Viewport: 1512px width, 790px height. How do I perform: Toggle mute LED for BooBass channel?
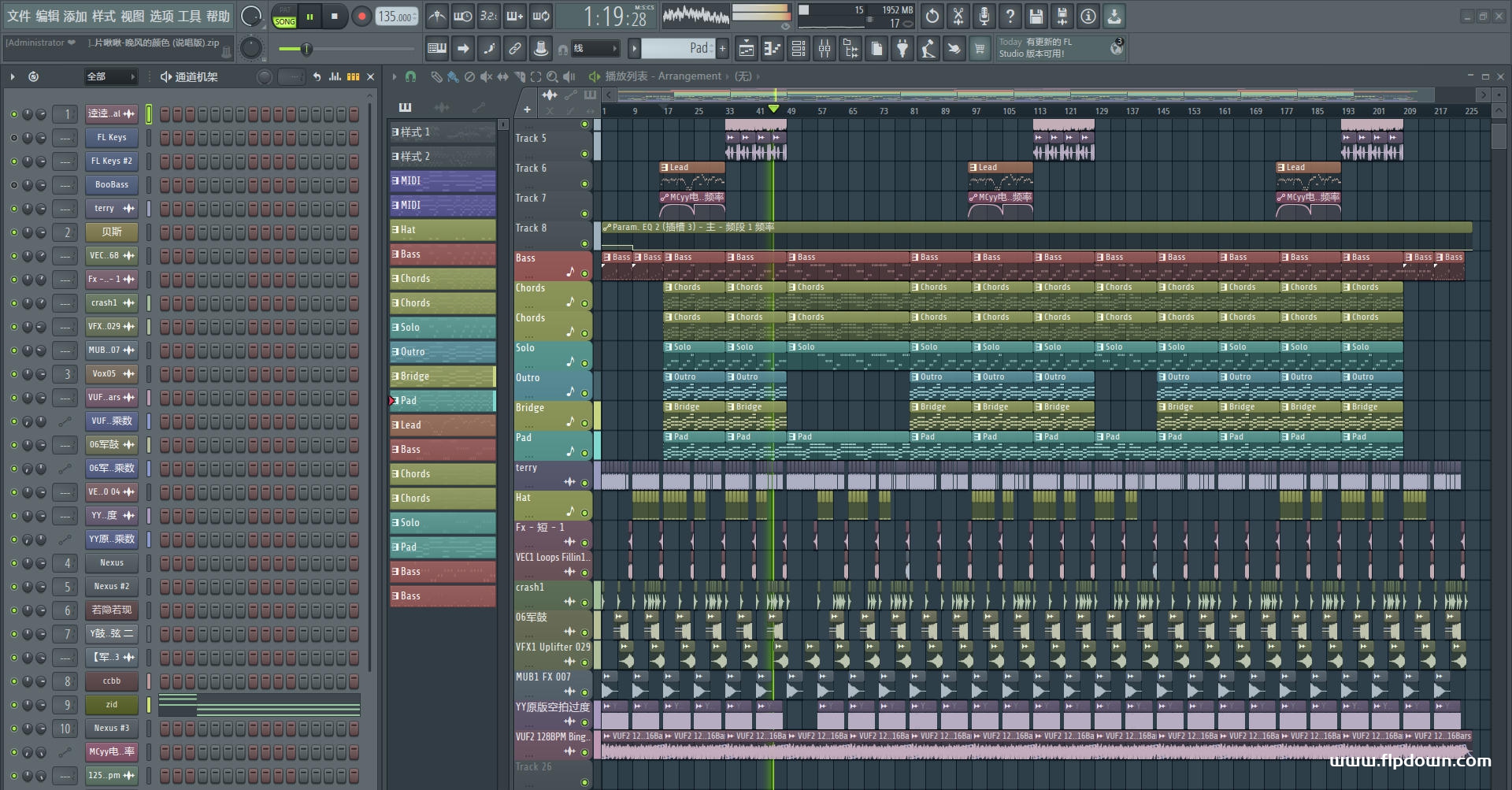point(13,185)
